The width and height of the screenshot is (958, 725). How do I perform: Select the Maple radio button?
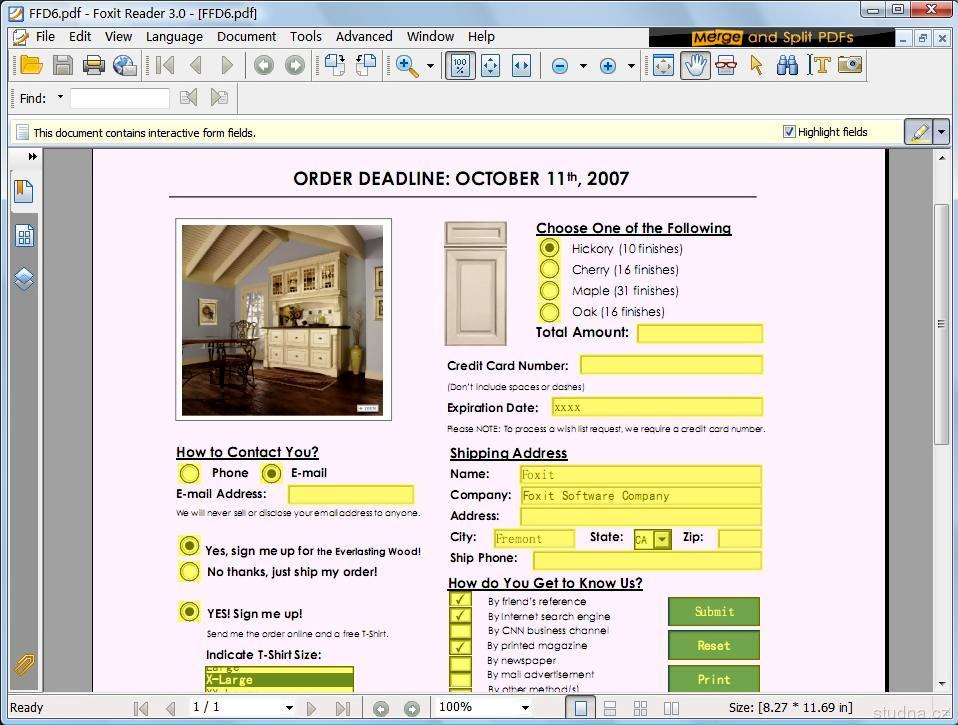pyautogui.click(x=549, y=290)
